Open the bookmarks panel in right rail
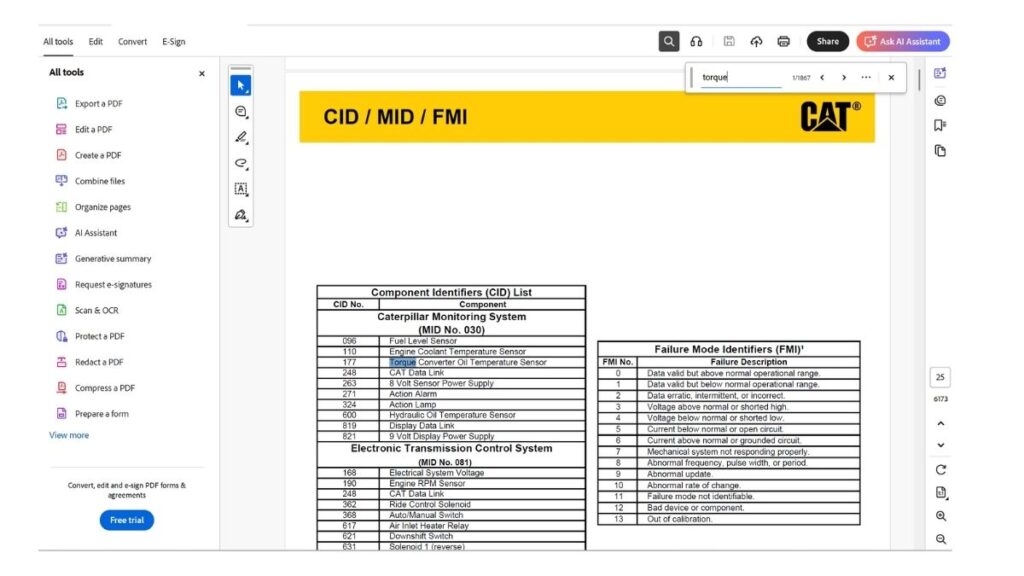 pos(940,125)
